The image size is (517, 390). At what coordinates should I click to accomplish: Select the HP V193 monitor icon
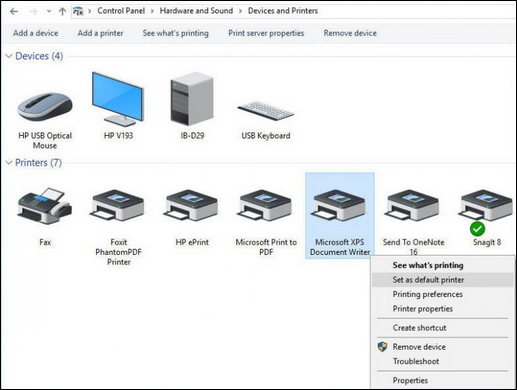[118, 99]
